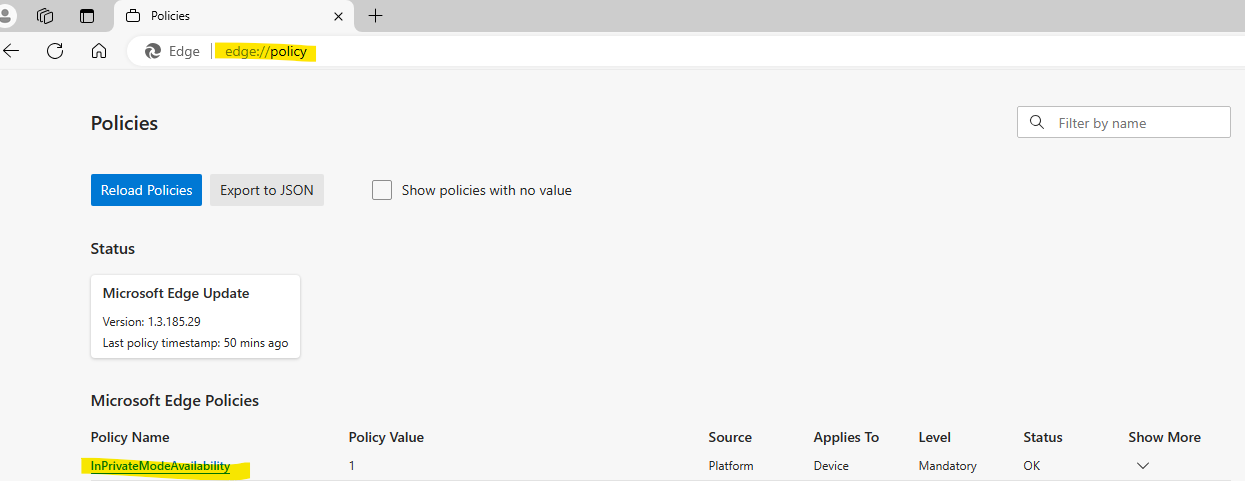Screen dimensions: 1245x481
Task: Open the tab actions menu icon
Action: 87,16
